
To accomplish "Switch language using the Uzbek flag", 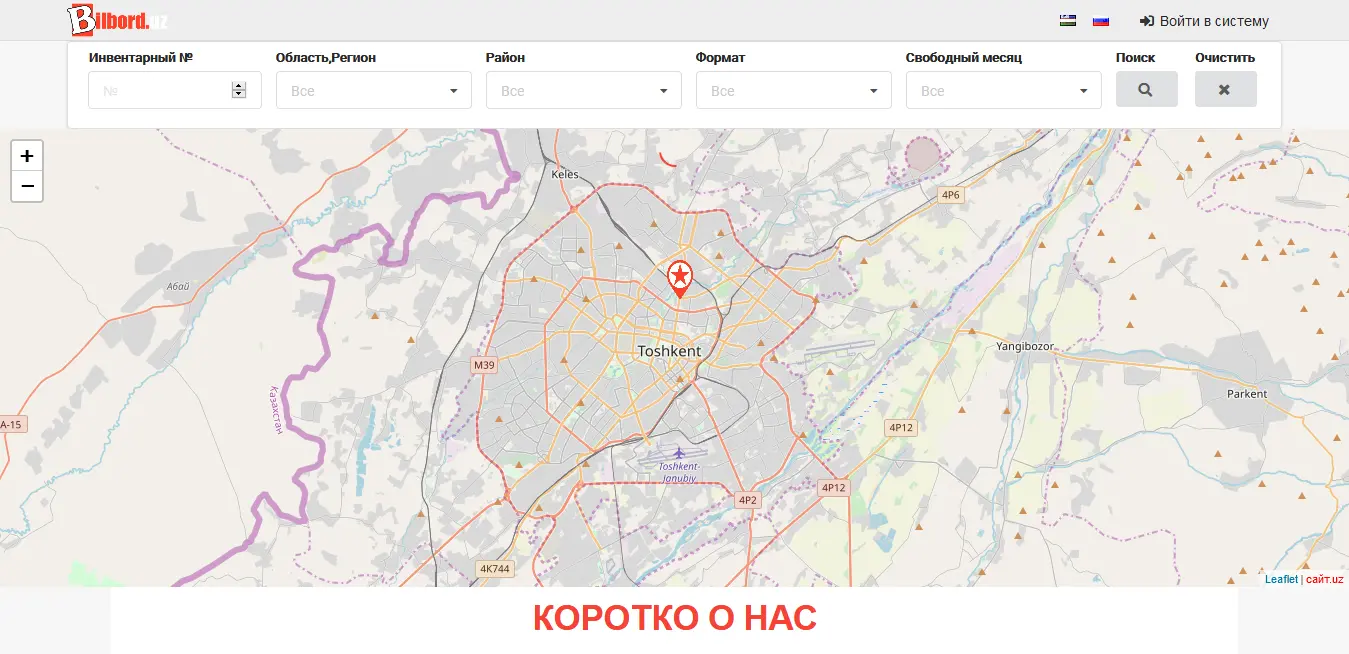I will (x=1068, y=21).
